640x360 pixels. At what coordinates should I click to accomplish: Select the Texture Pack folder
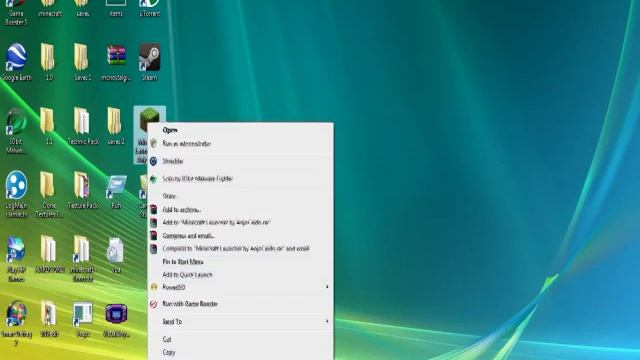point(83,190)
